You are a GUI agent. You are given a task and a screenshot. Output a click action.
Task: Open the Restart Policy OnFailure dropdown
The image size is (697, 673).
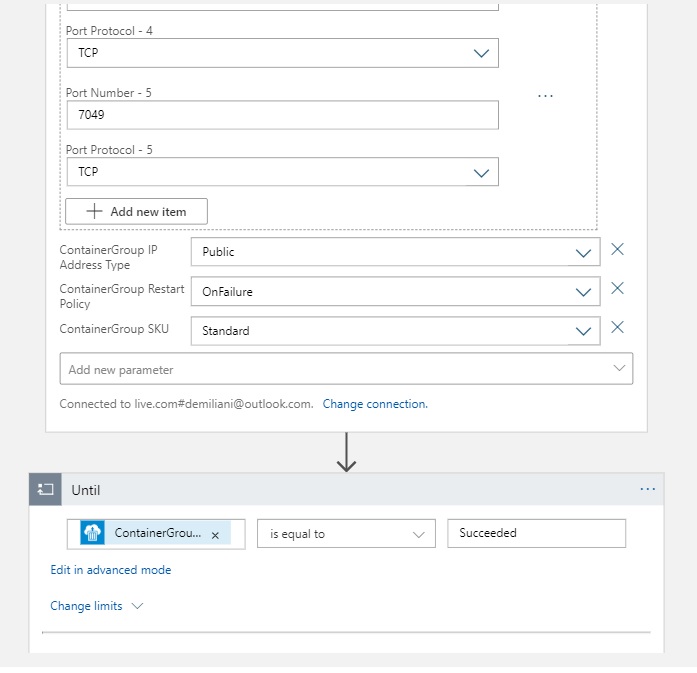pos(583,292)
